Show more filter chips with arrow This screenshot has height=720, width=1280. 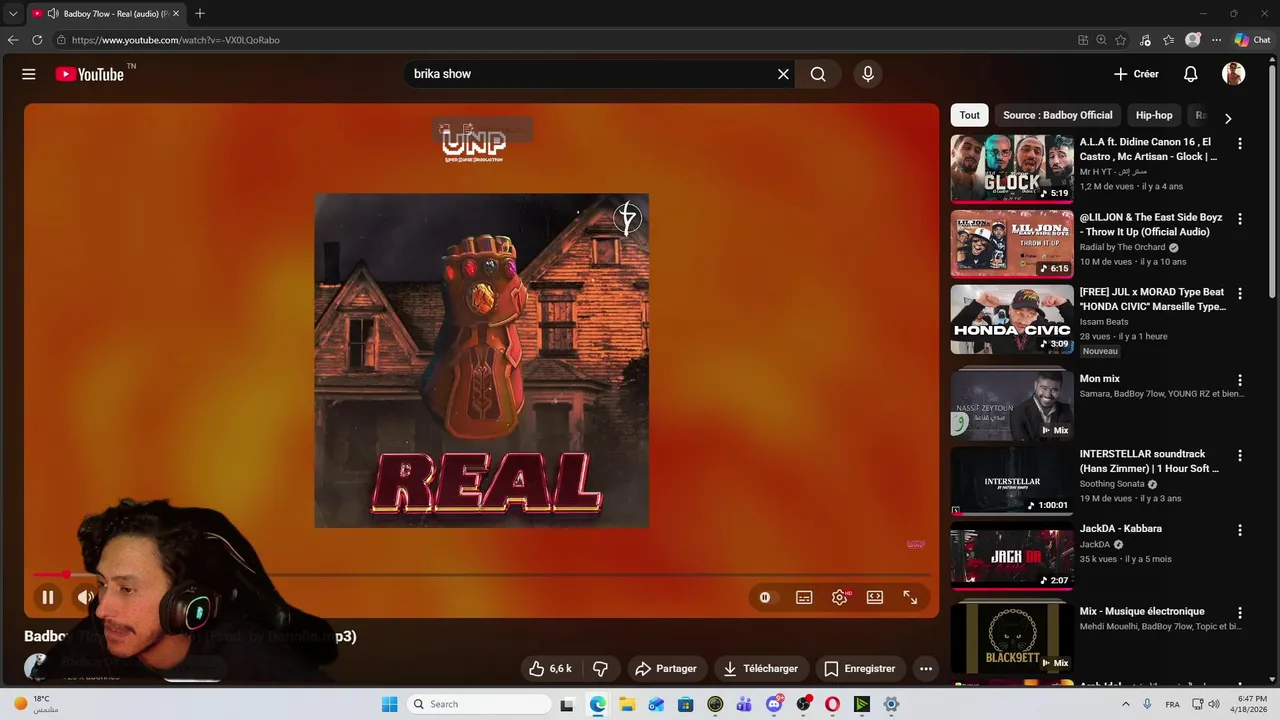[1228, 118]
